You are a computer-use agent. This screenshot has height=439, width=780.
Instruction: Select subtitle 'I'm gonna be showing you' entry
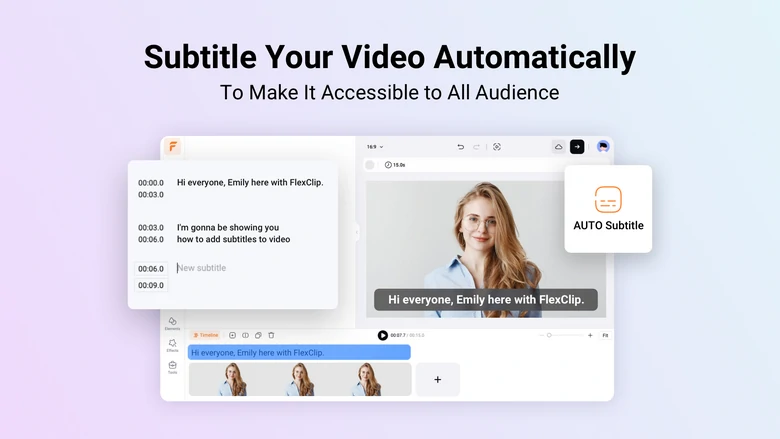228,227
